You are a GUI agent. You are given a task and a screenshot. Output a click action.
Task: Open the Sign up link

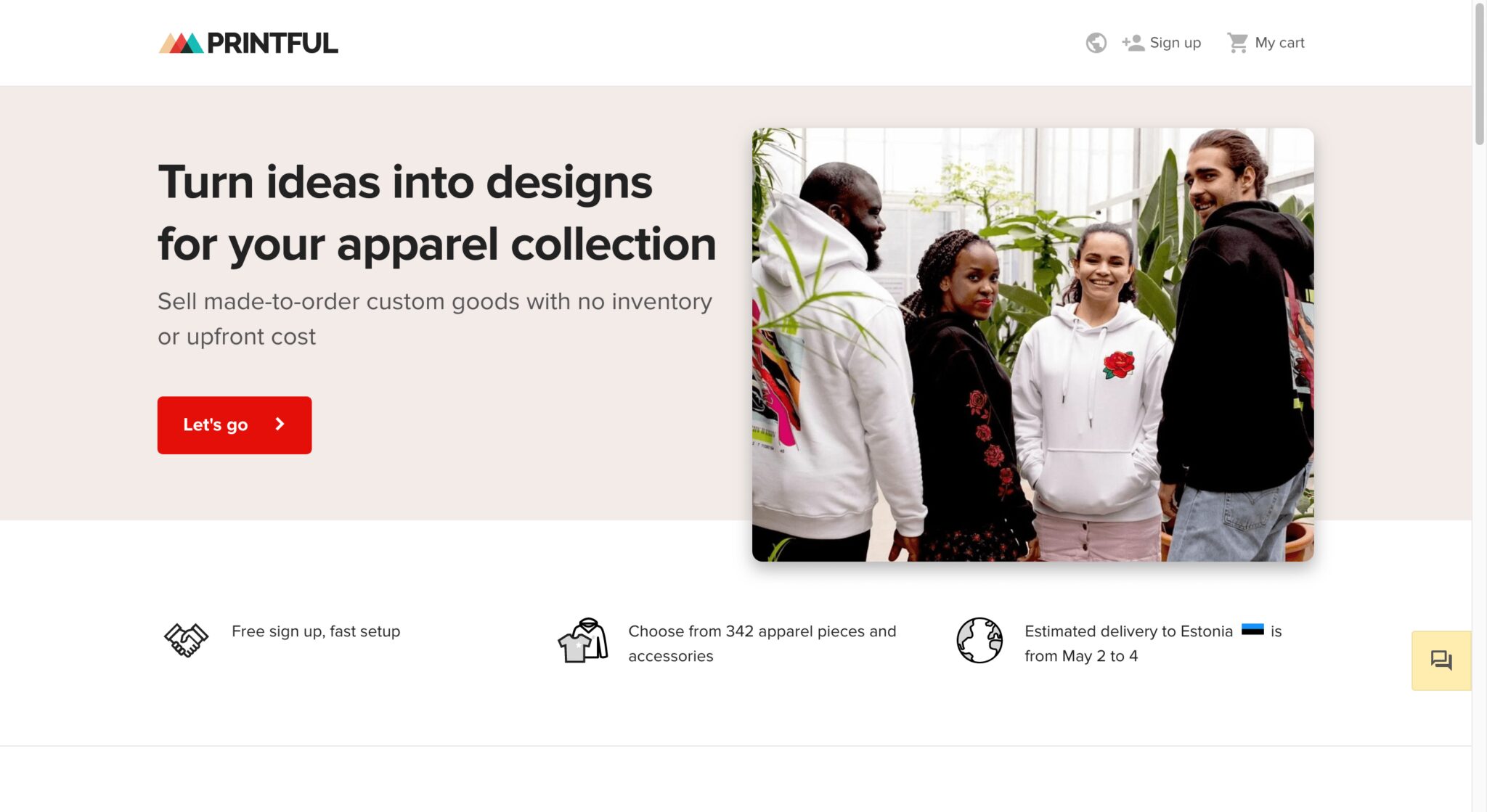[x=1175, y=43]
